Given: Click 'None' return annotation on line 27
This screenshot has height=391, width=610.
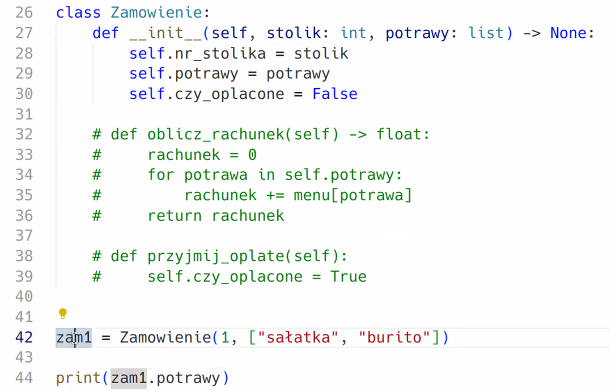Looking at the screenshot, I should (x=568, y=33).
